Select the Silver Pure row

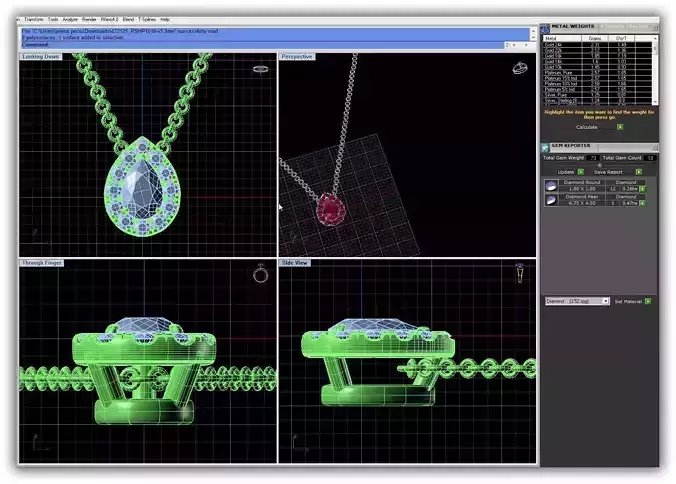[x=597, y=95]
